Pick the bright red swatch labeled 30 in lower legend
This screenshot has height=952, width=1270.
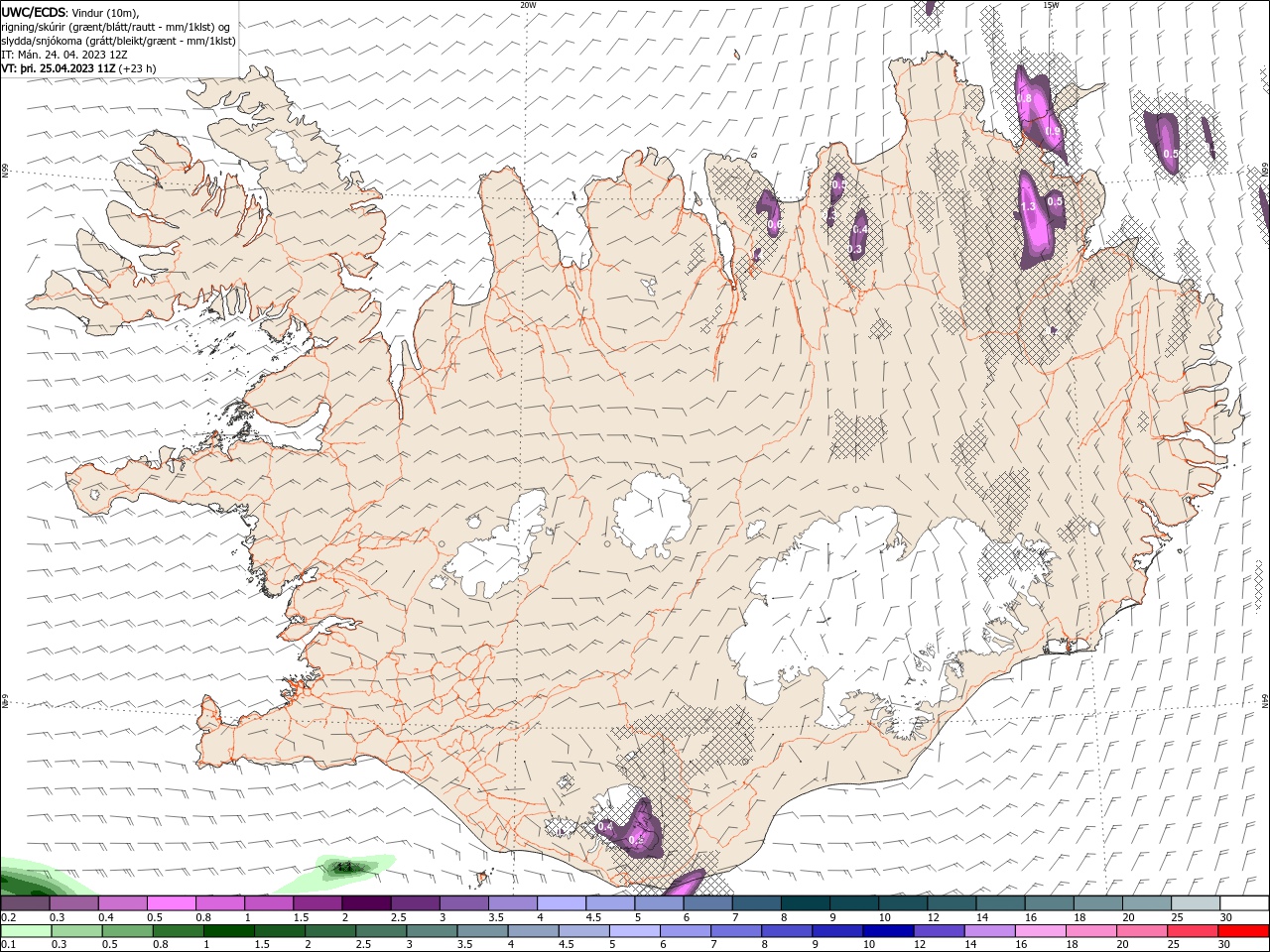tap(1243, 931)
